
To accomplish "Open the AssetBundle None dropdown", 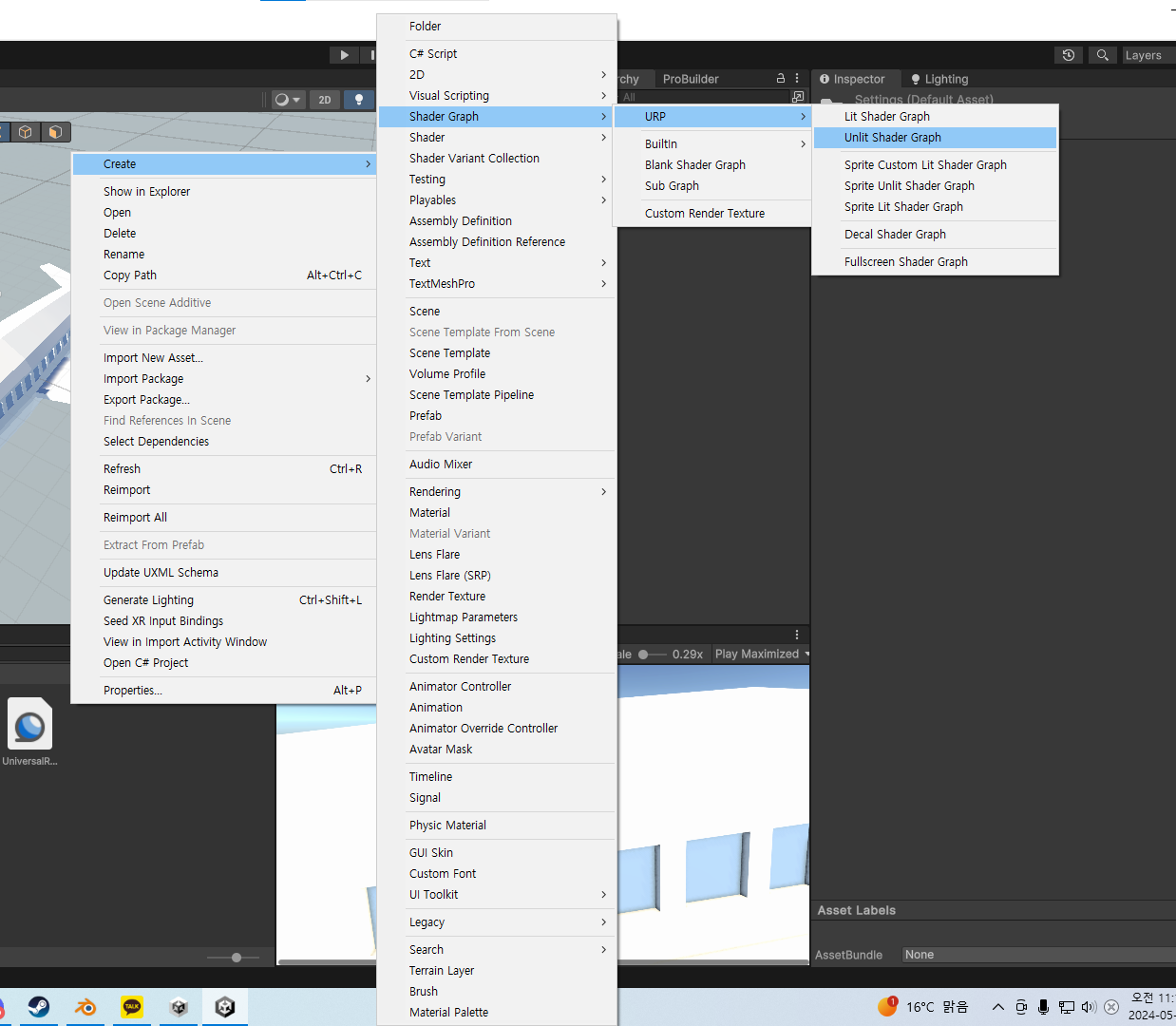I will (1039, 955).
